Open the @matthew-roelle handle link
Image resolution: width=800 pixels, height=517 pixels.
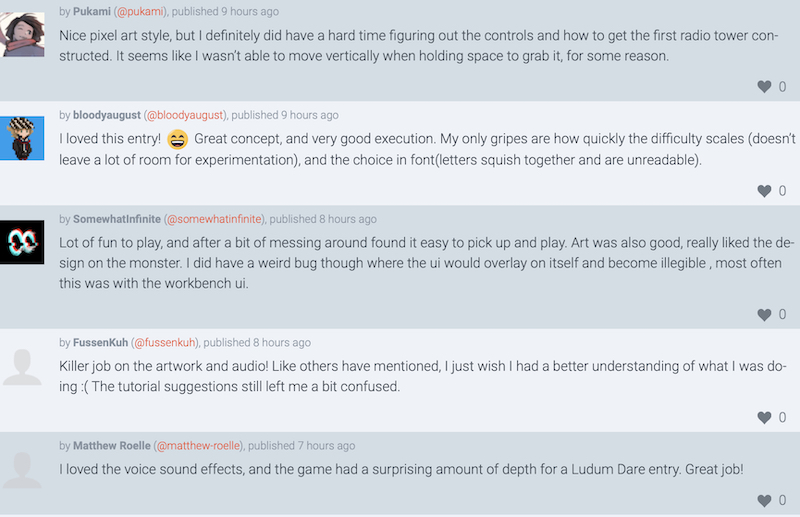coord(198,446)
